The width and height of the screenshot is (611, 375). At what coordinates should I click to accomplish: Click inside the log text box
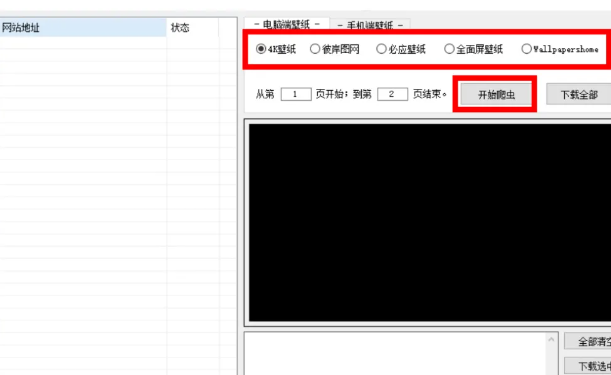click(395, 354)
